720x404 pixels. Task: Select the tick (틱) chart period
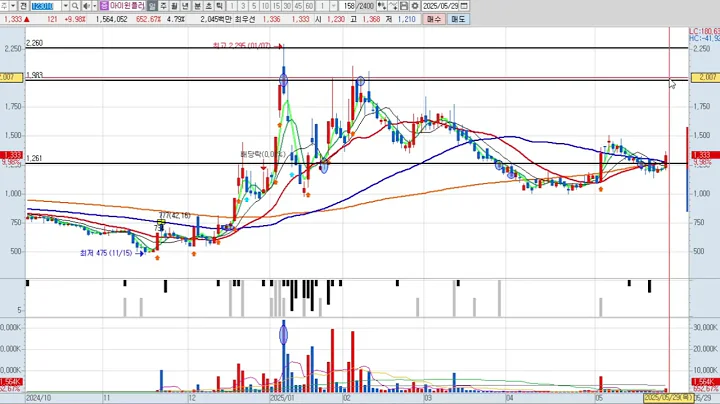tap(219, 6)
